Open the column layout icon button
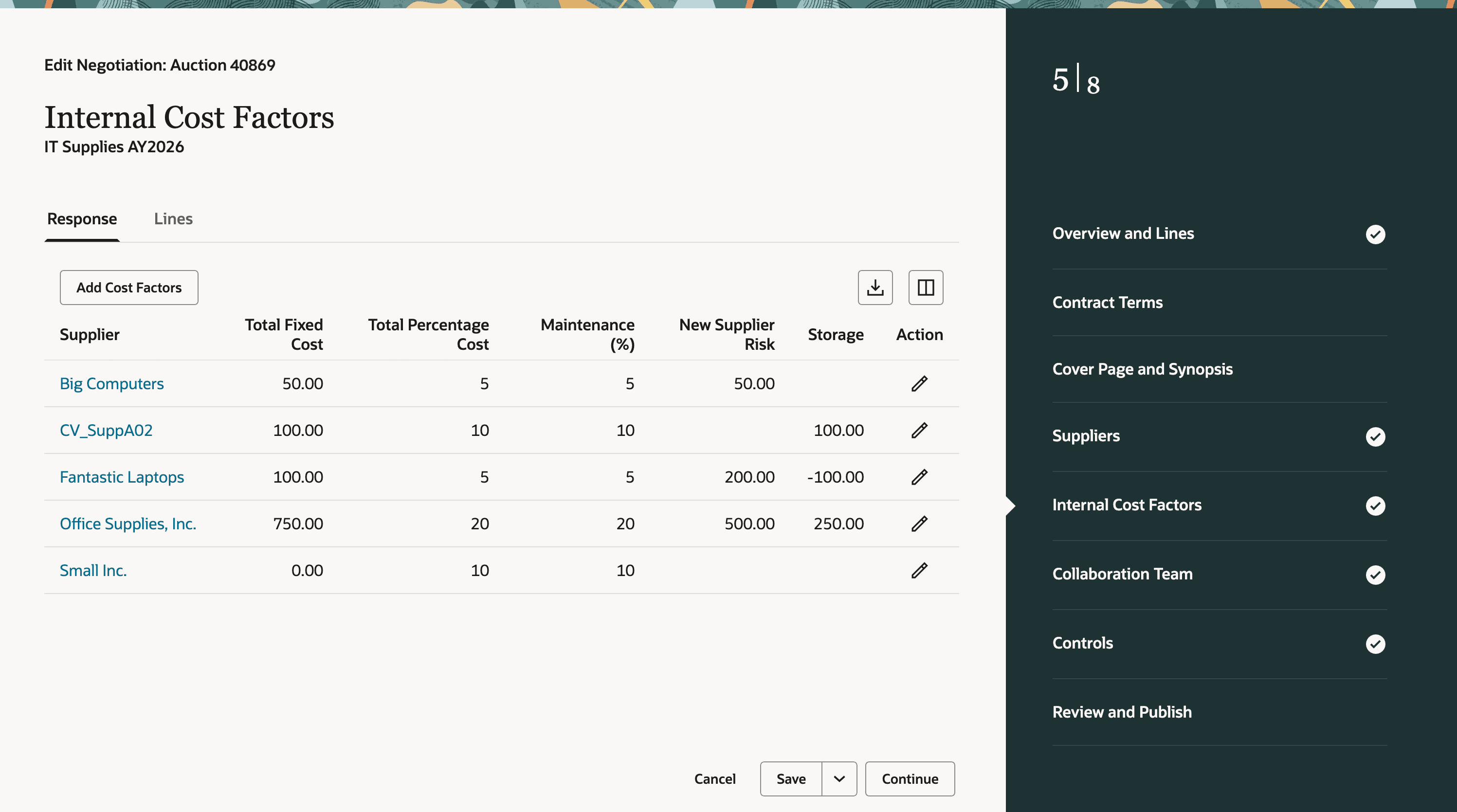The image size is (1457, 812). pyautogui.click(x=925, y=287)
